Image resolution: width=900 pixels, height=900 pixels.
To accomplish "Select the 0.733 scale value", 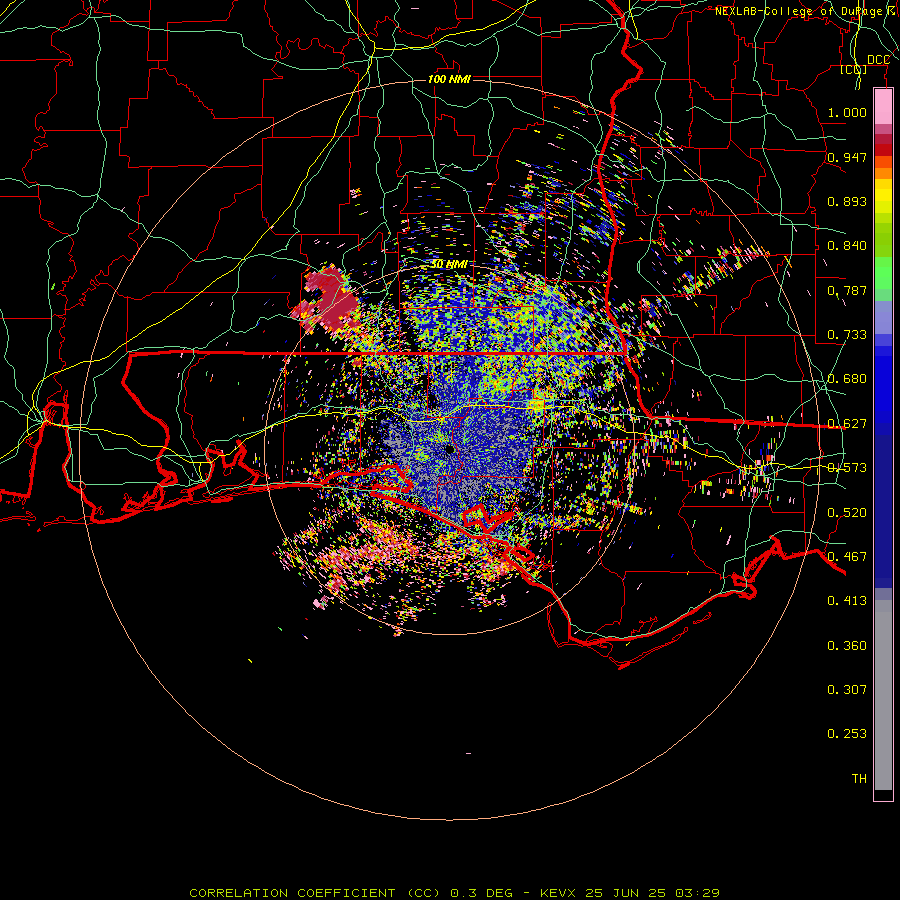I will (x=847, y=335).
